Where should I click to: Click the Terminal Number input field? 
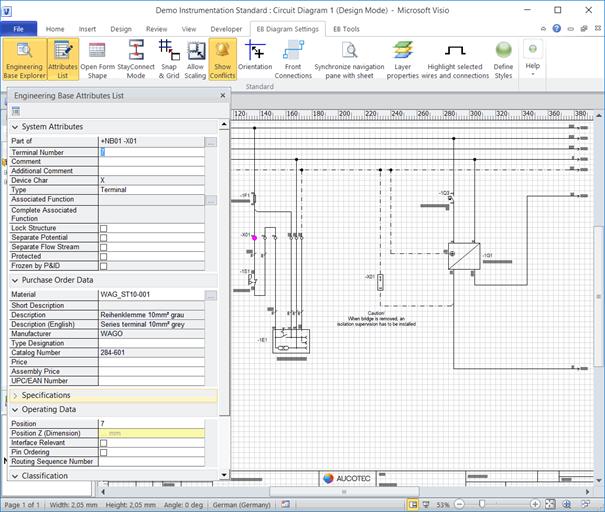152,152
